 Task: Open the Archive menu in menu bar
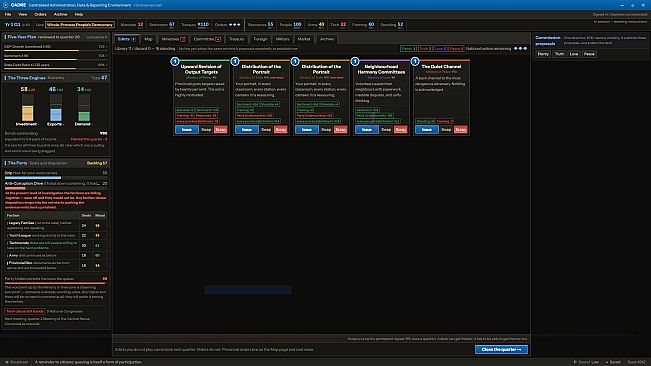click(60, 14)
